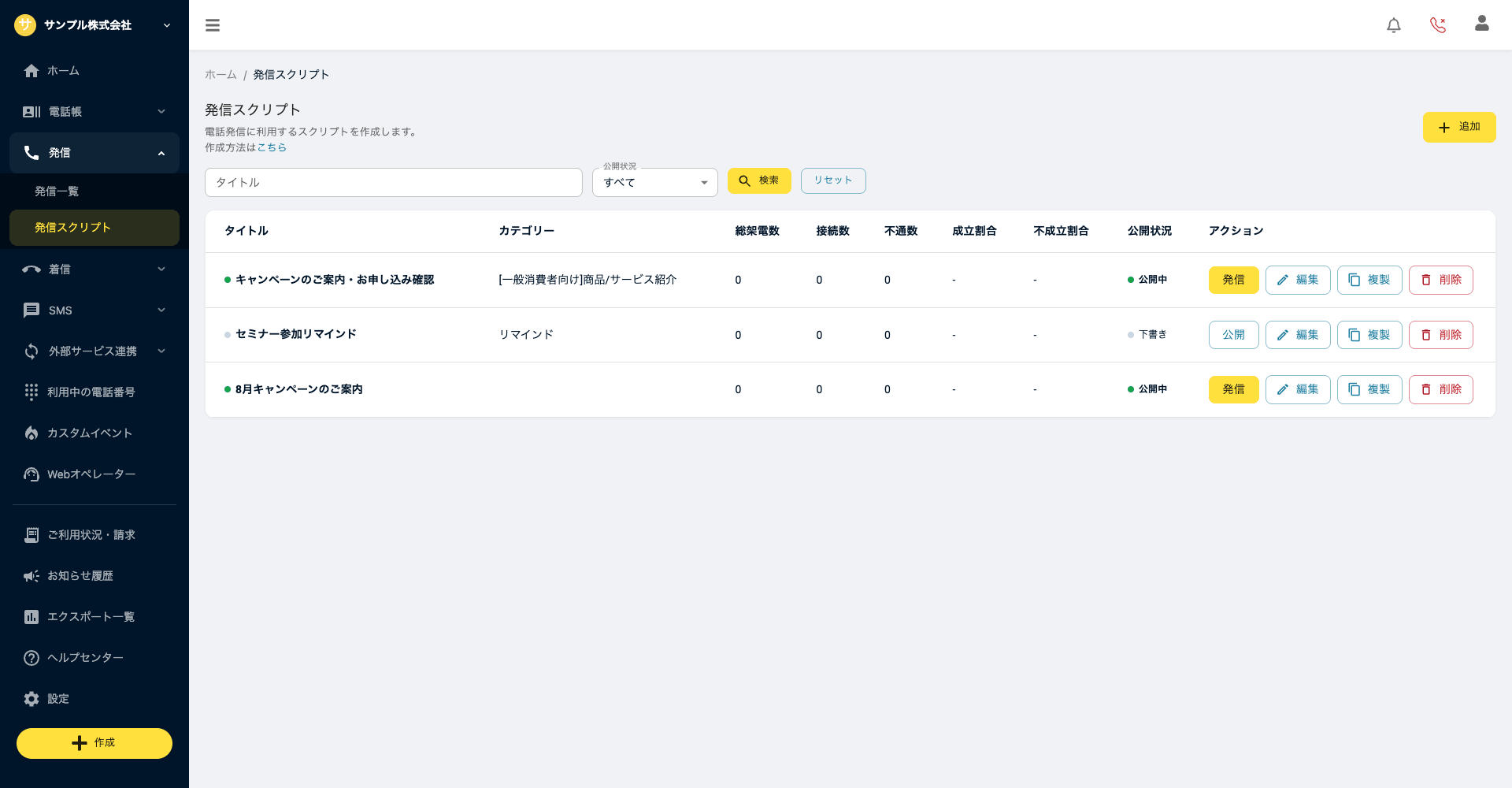Click the エクスポート一覧 chart icon
Viewport: 1512px width, 788px height.
coord(31,617)
